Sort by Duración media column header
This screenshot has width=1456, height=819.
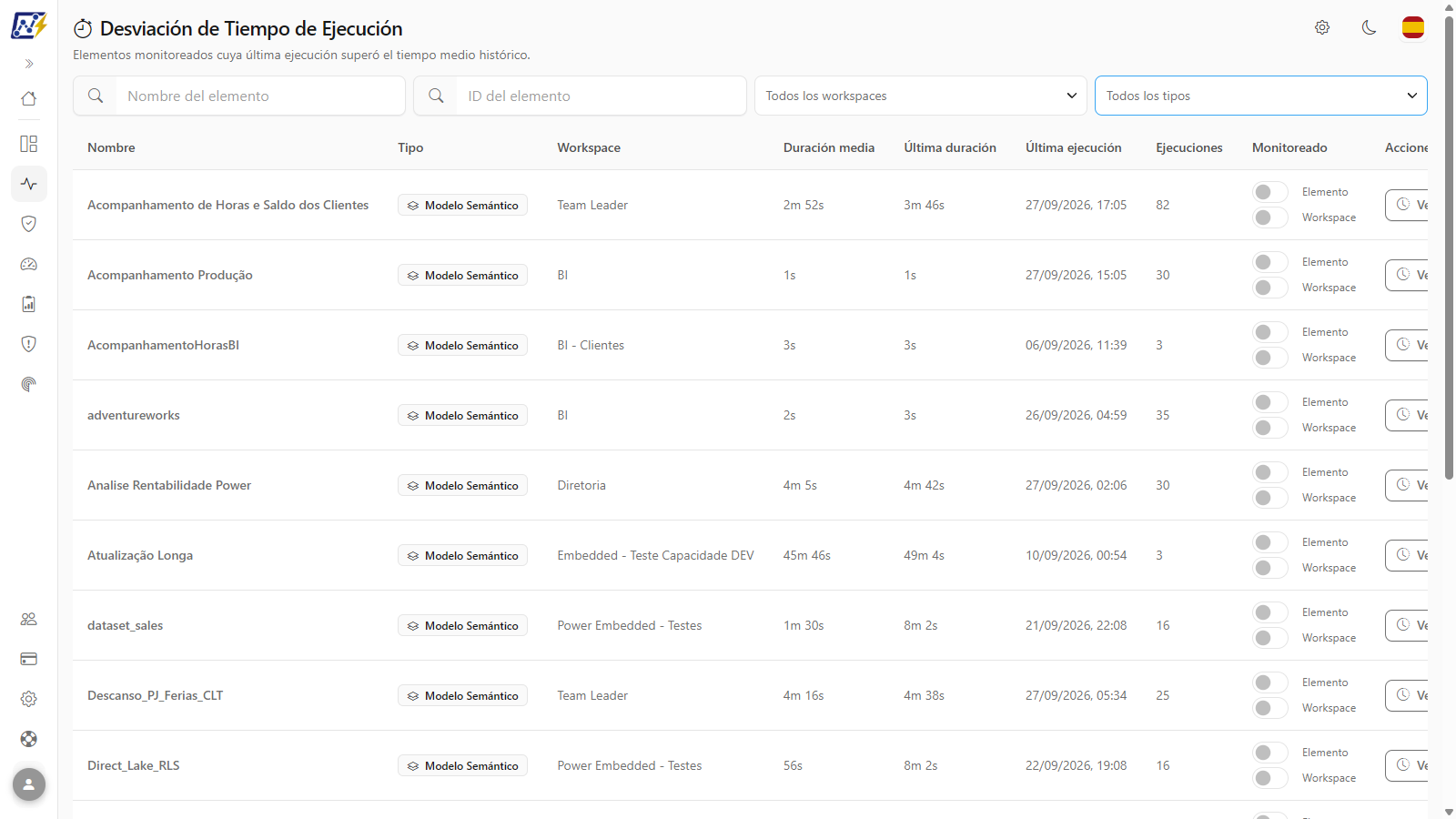829,147
